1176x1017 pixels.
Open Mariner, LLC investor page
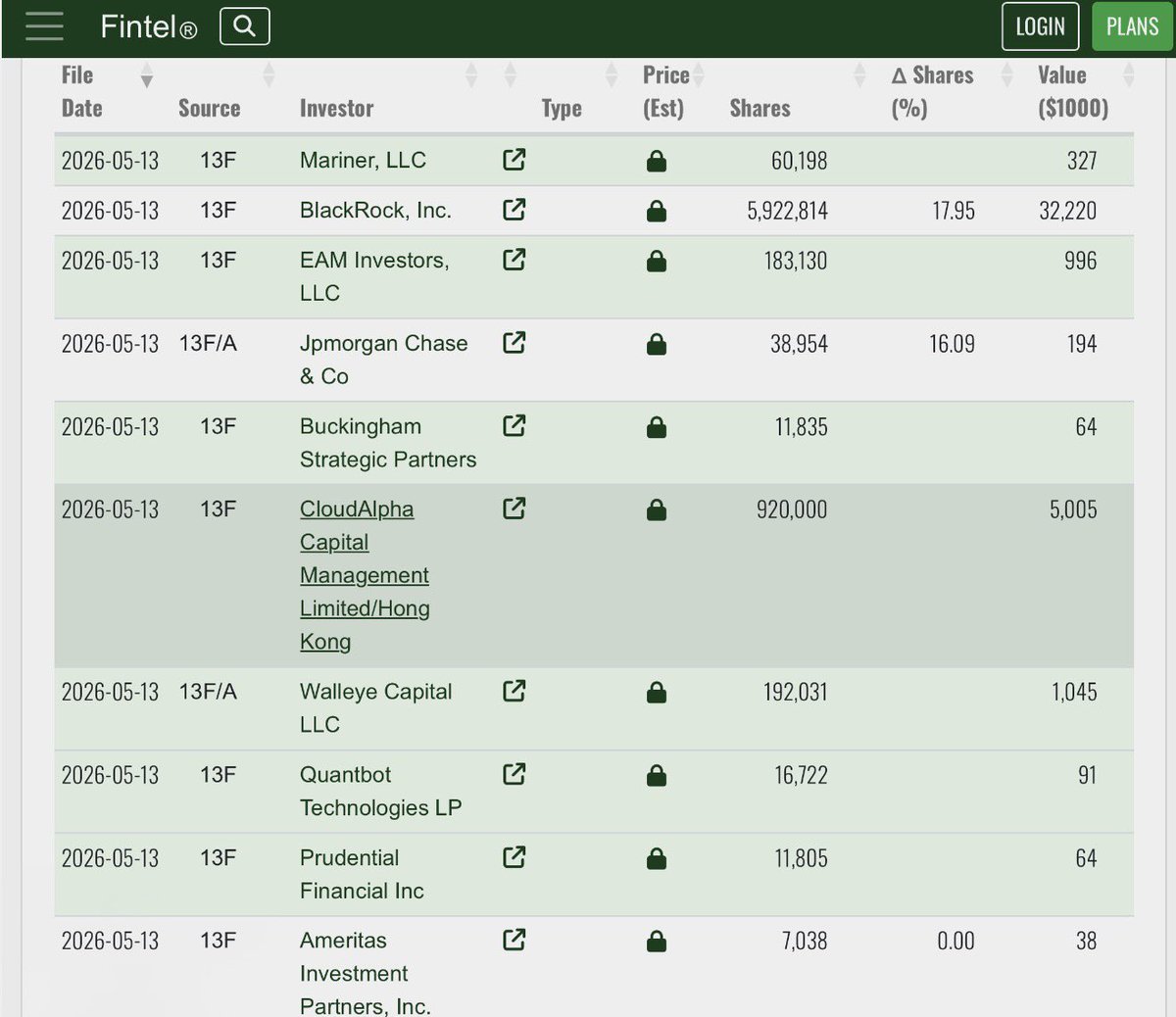point(363,161)
